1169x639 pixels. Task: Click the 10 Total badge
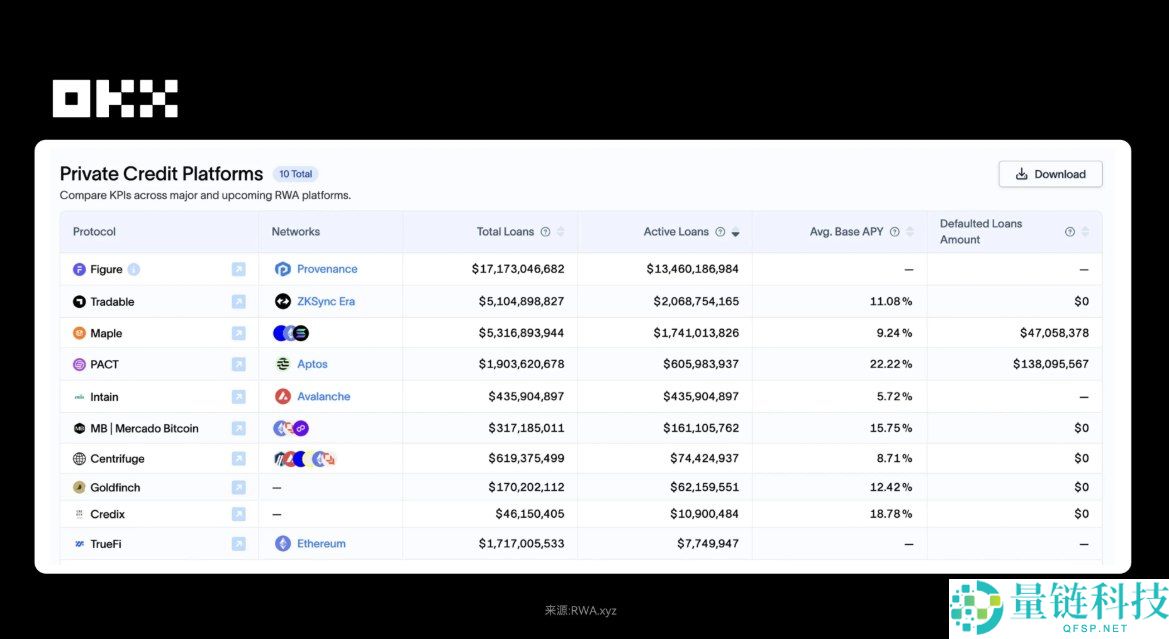click(295, 174)
